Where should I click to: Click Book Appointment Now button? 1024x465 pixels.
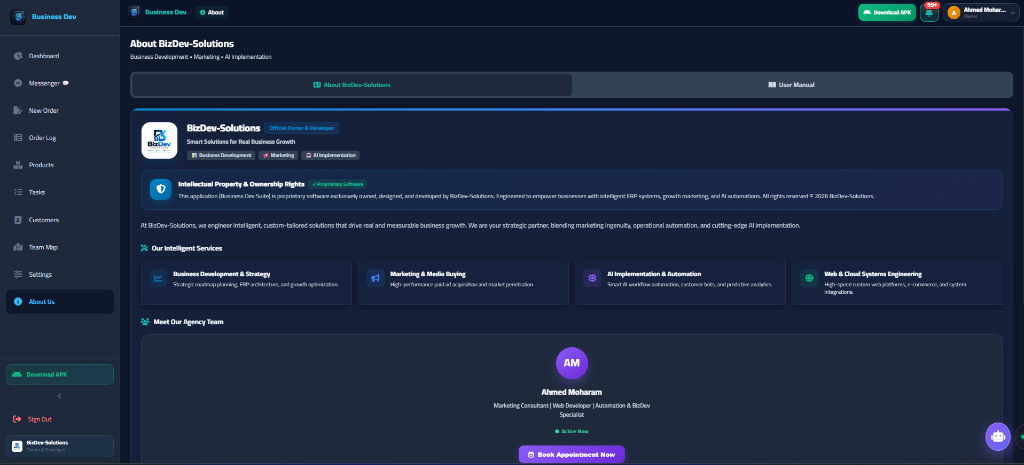pyautogui.click(x=571, y=455)
